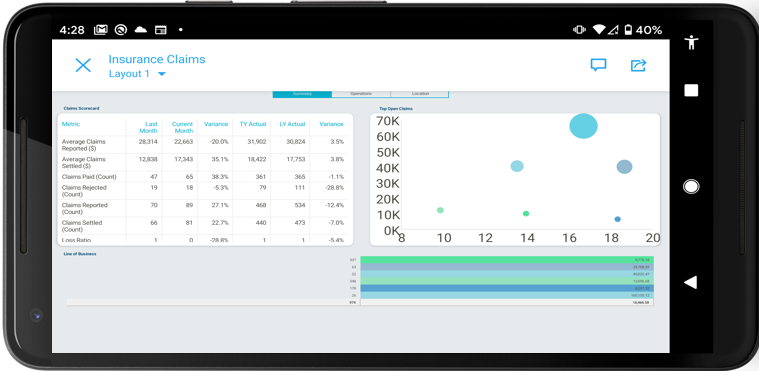Tap the Claims Paid (Count) row
The width and height of the screenshot is (759, 371).
pyautogui.click(x=203, y=177)
